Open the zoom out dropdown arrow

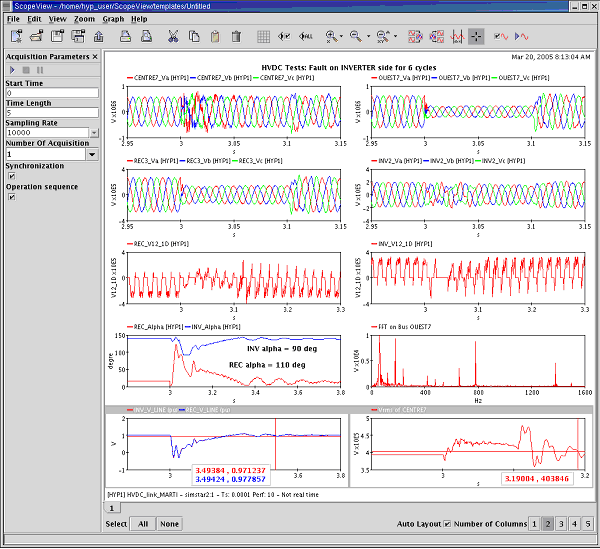pos(370,36)
